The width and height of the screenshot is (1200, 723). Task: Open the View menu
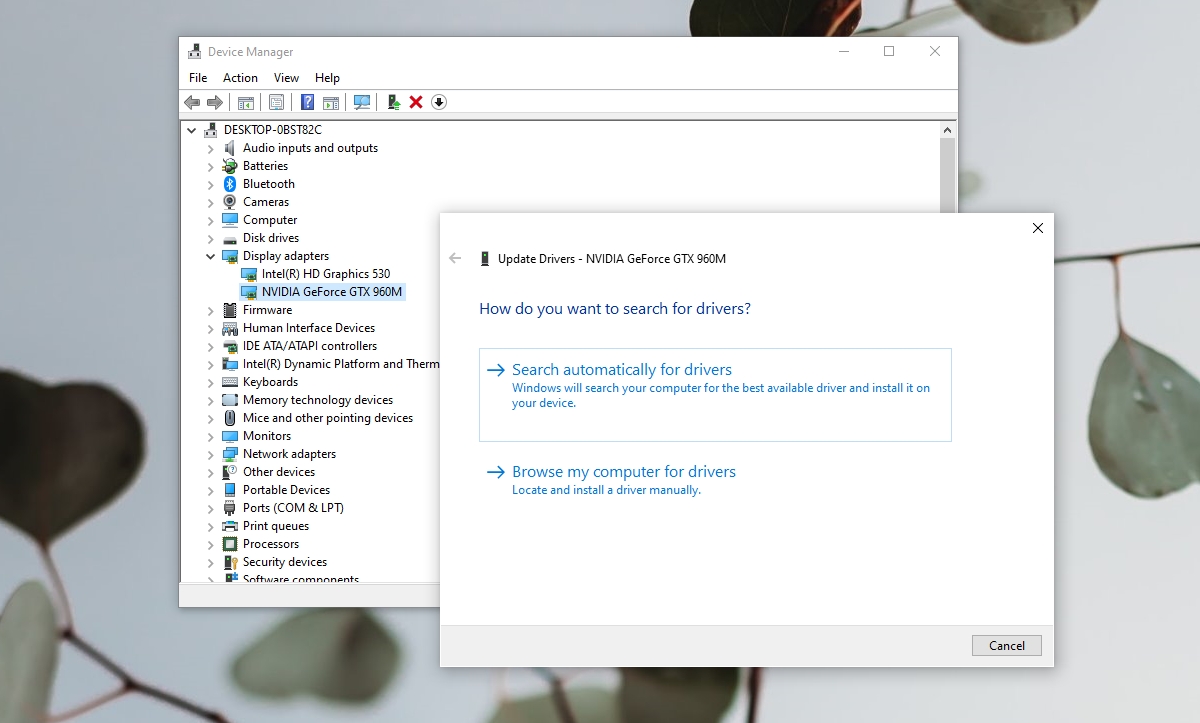(286, 77)
